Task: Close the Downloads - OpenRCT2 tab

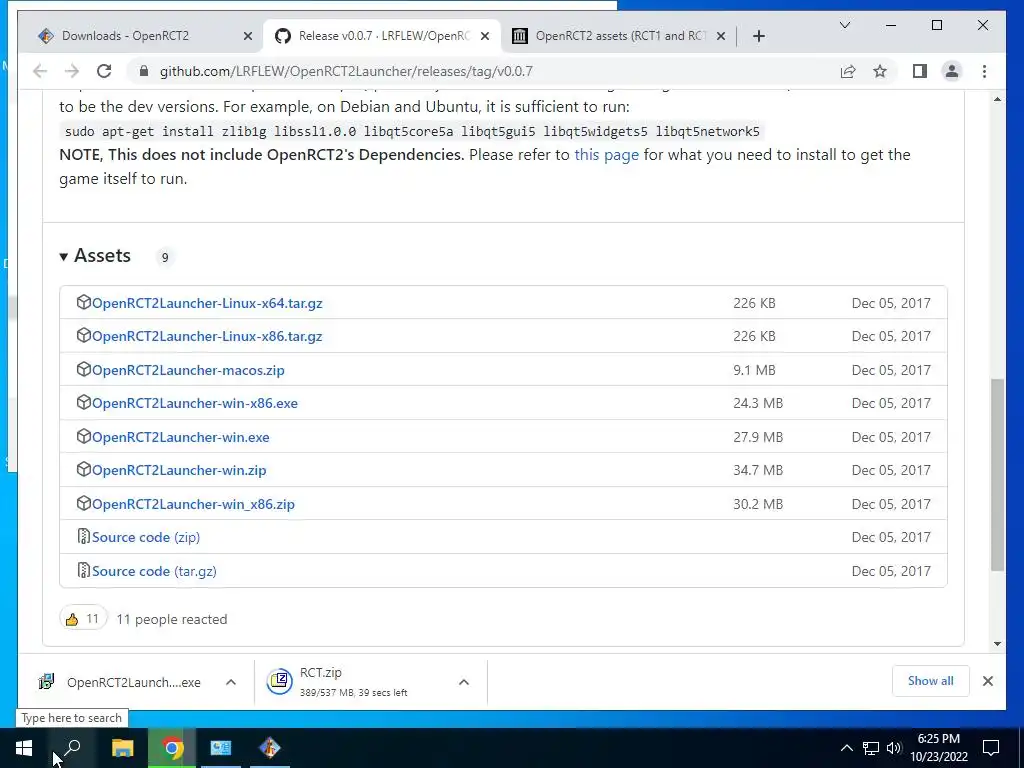Action: 248,36
